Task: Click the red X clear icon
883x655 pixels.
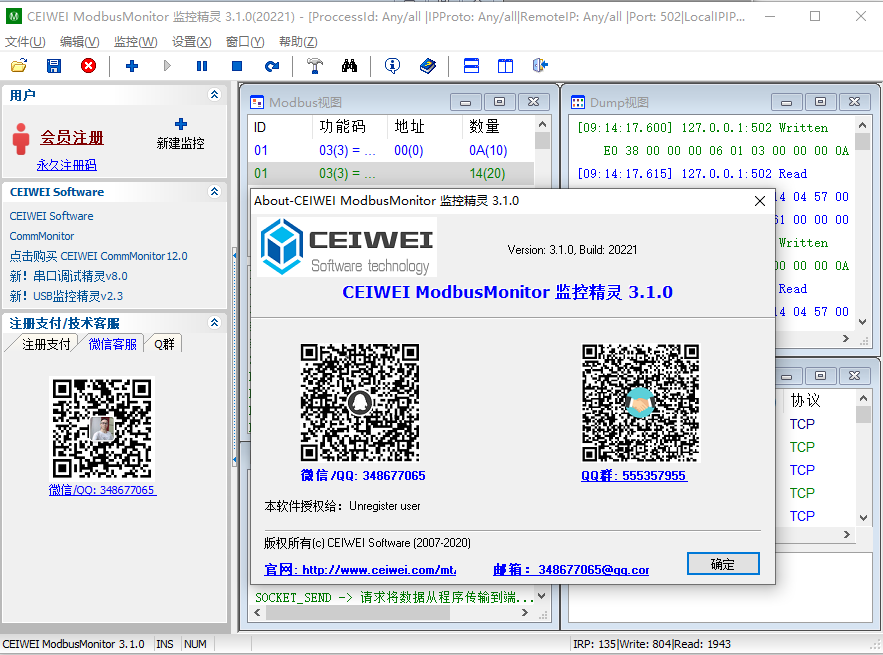Action: click(88, 66)
